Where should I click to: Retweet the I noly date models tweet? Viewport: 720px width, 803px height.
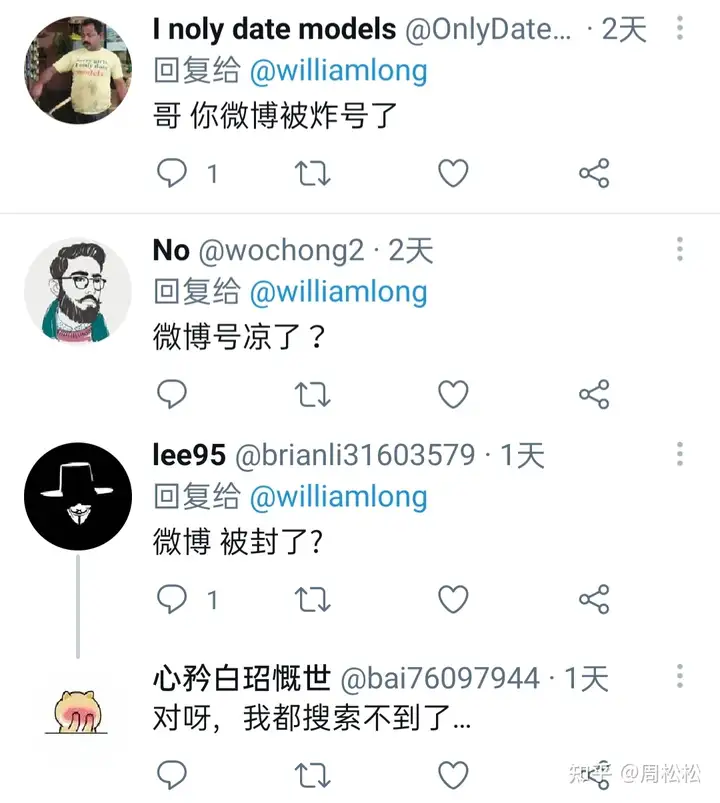312,173
